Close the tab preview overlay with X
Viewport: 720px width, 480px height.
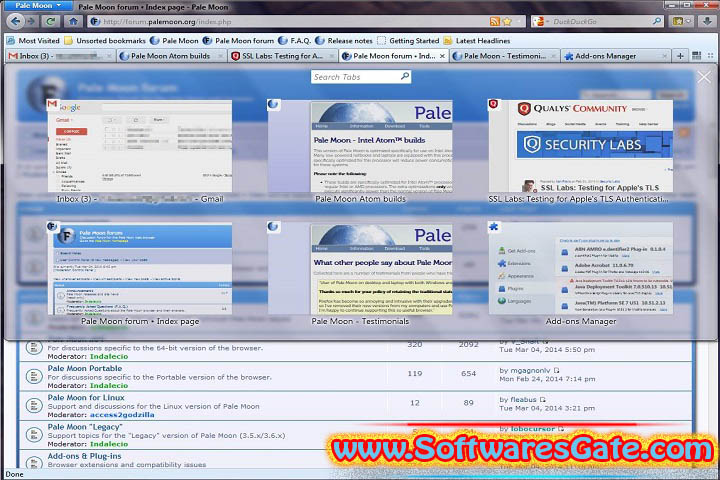tap(704, 77)
